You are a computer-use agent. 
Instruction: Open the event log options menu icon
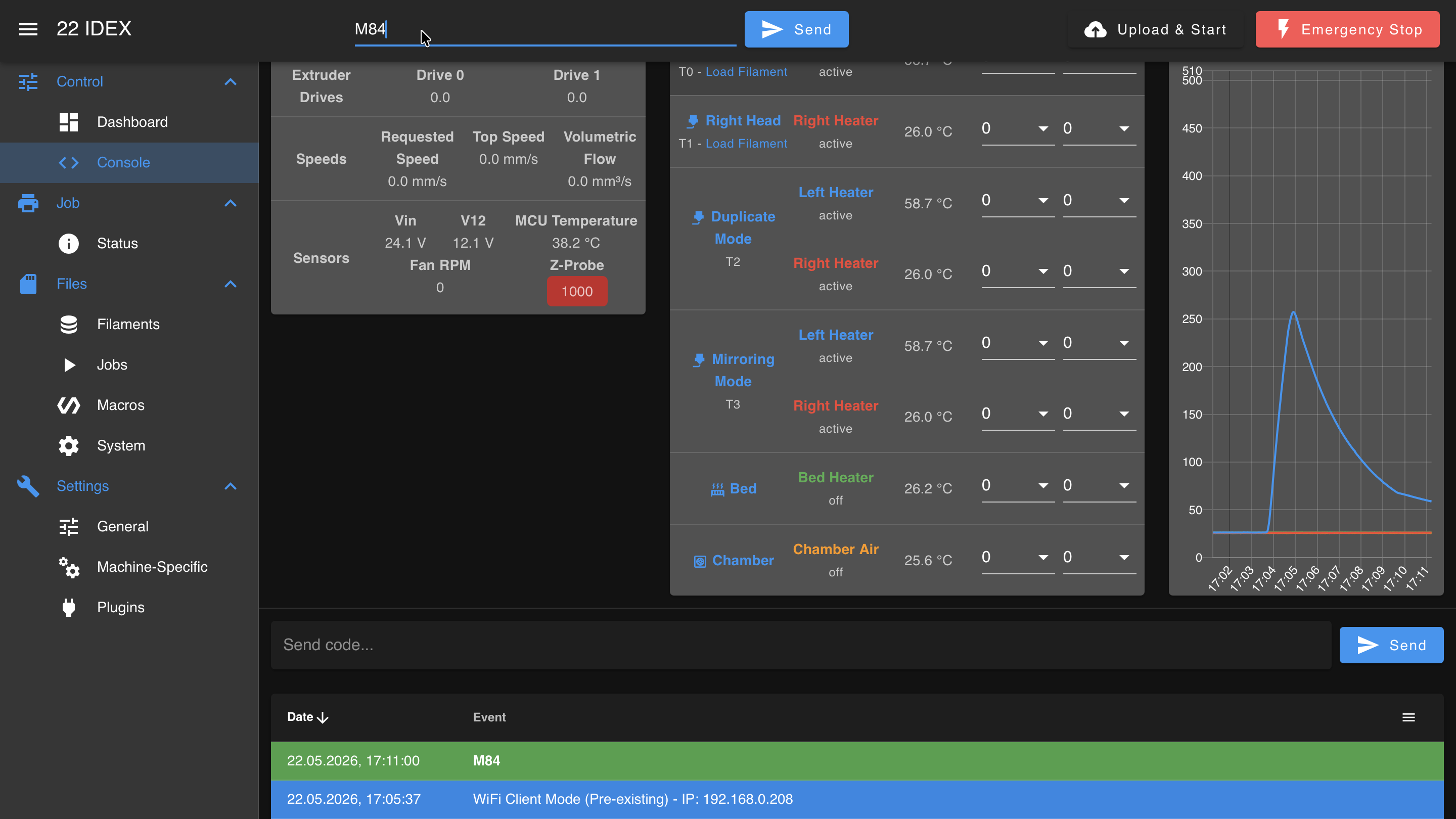(1408, 717)
